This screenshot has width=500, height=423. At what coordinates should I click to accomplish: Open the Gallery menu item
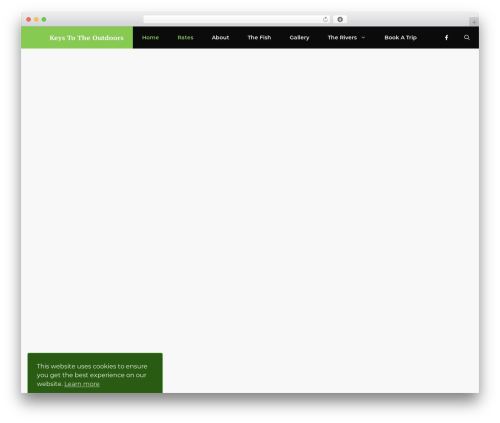299,38
